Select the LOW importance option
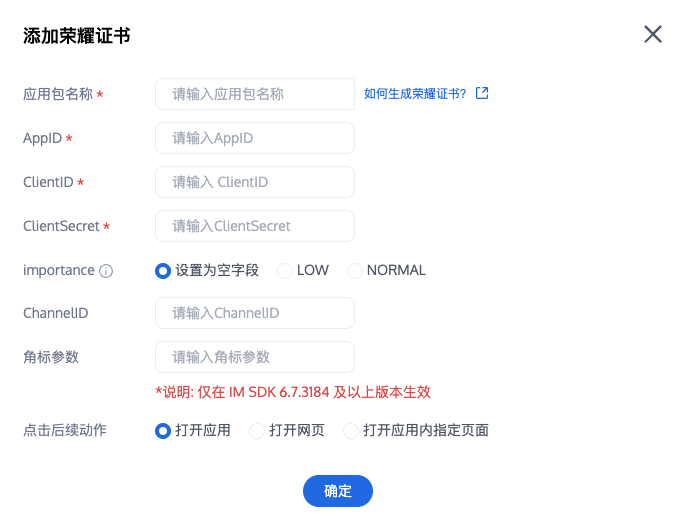 click(285, 271)
